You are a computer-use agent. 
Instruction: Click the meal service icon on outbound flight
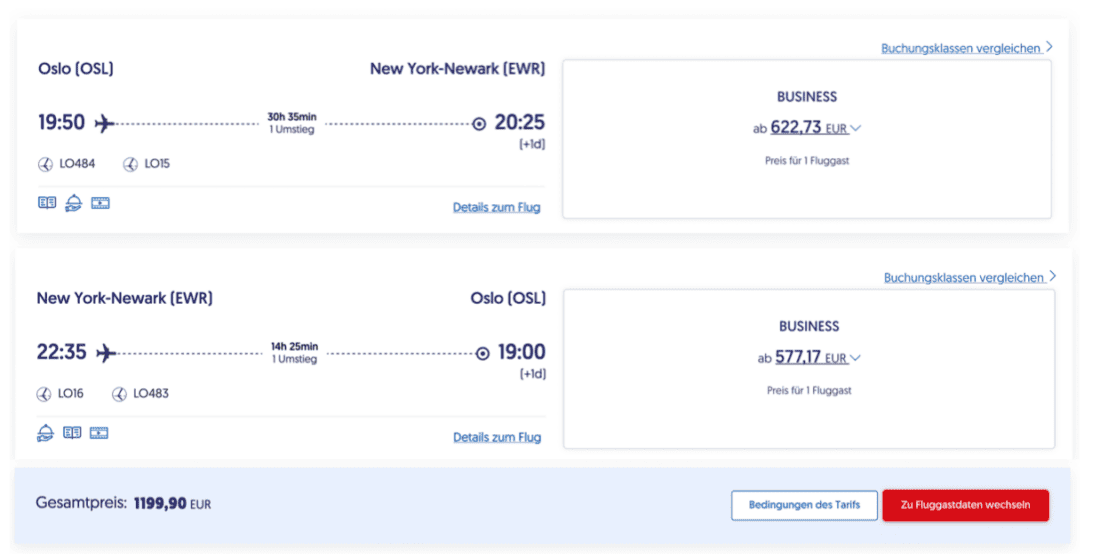74,203
